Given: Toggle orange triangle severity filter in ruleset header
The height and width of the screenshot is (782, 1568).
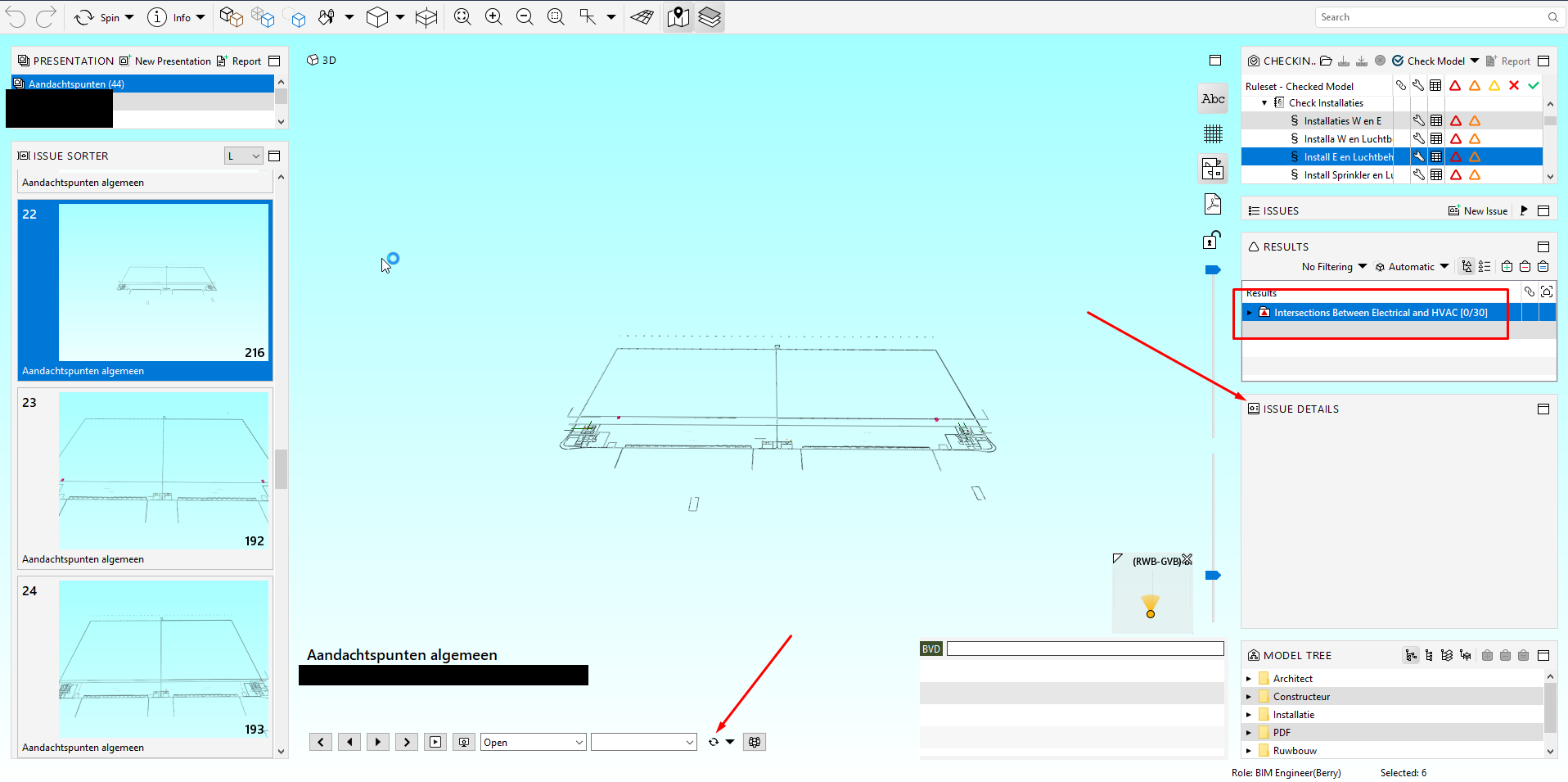Looking at the screenshot, I should coord(1475,85).
